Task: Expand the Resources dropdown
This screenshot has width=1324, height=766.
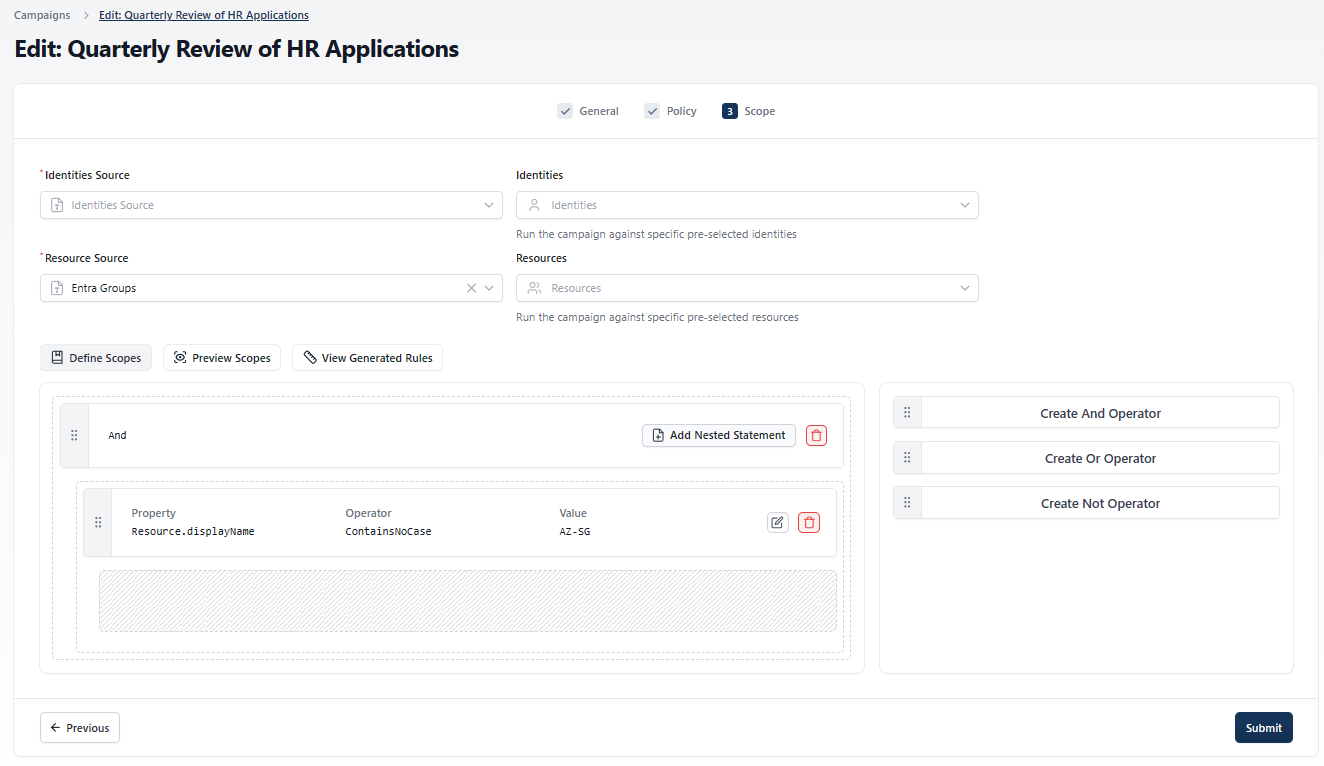Action: point(964,287)
